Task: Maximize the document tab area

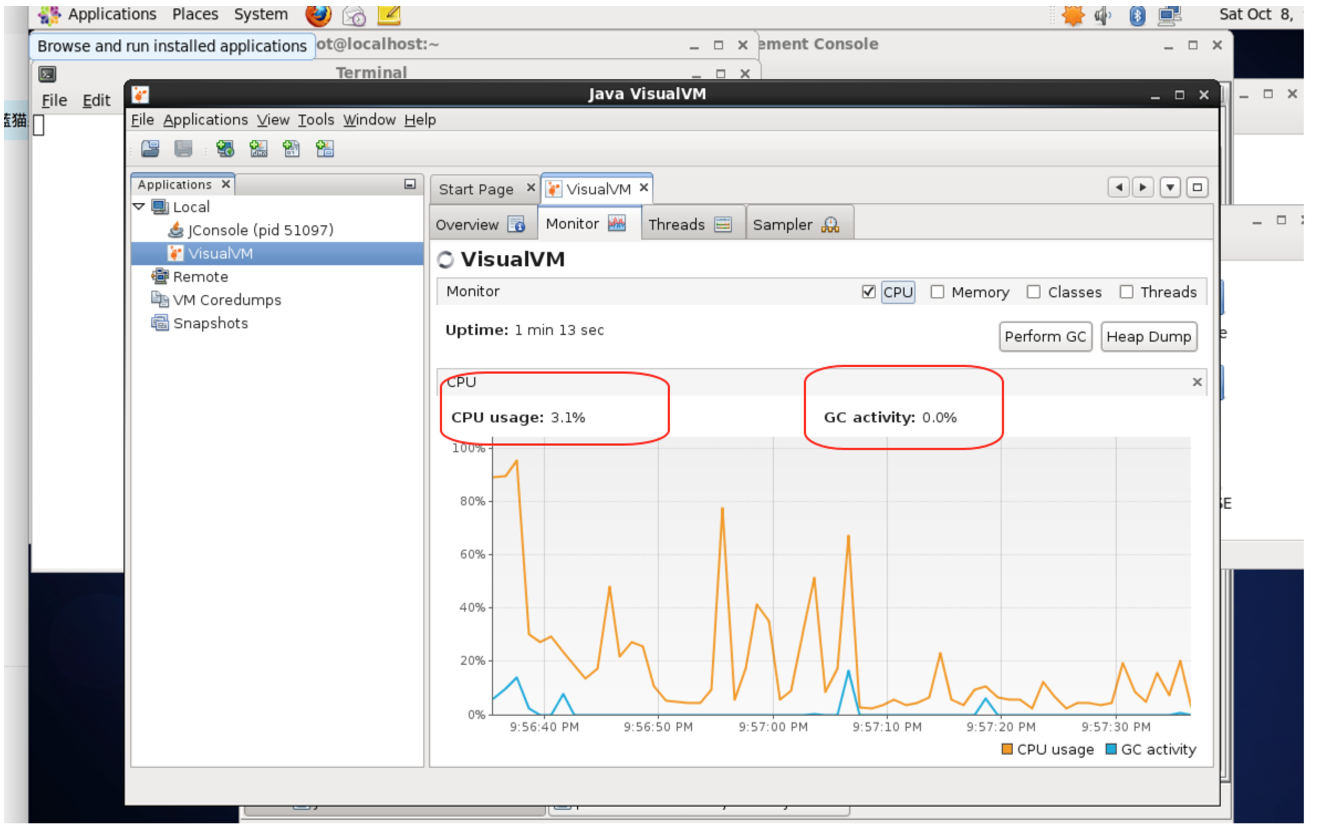Action: point(1197,187)
